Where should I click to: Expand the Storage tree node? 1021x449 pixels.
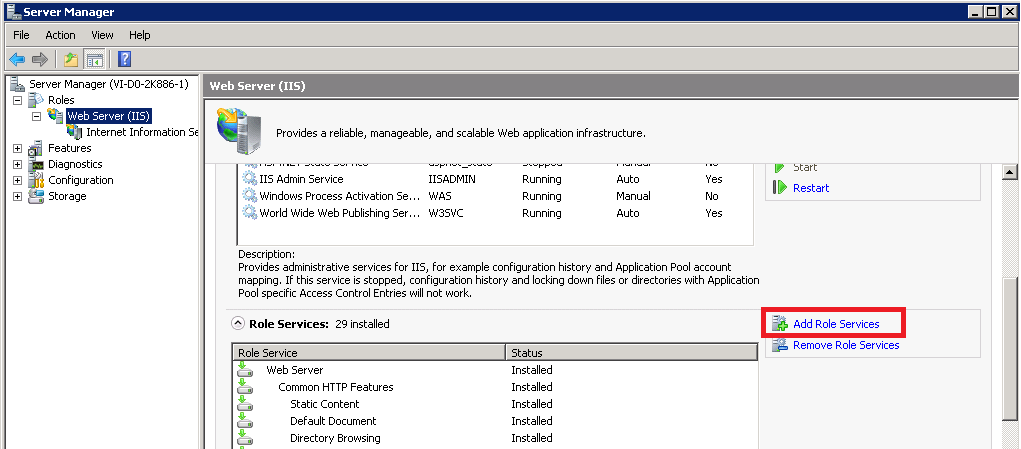pos(18,197)
